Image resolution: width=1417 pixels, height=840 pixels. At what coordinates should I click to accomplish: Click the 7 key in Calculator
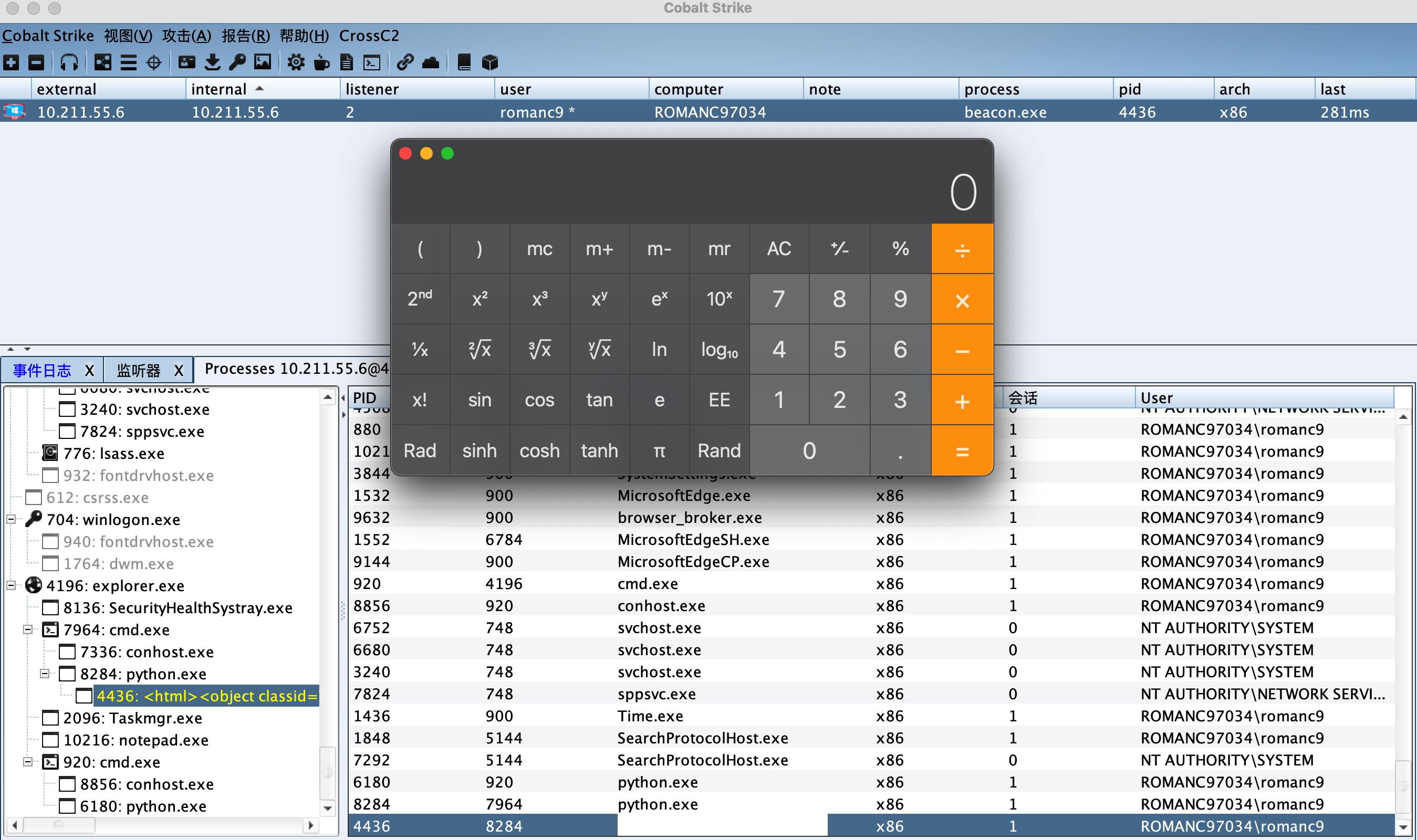[779, 298]
